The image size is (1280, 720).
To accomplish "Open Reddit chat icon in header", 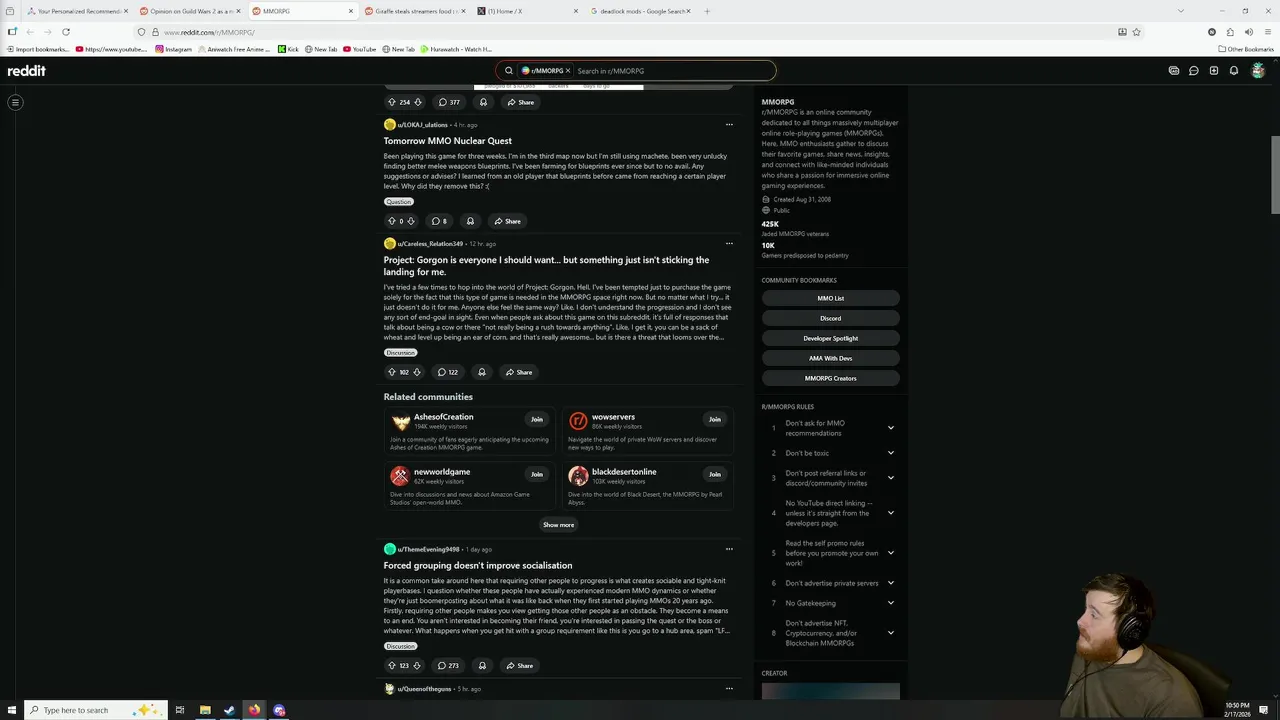I will tap(1194, 71).
